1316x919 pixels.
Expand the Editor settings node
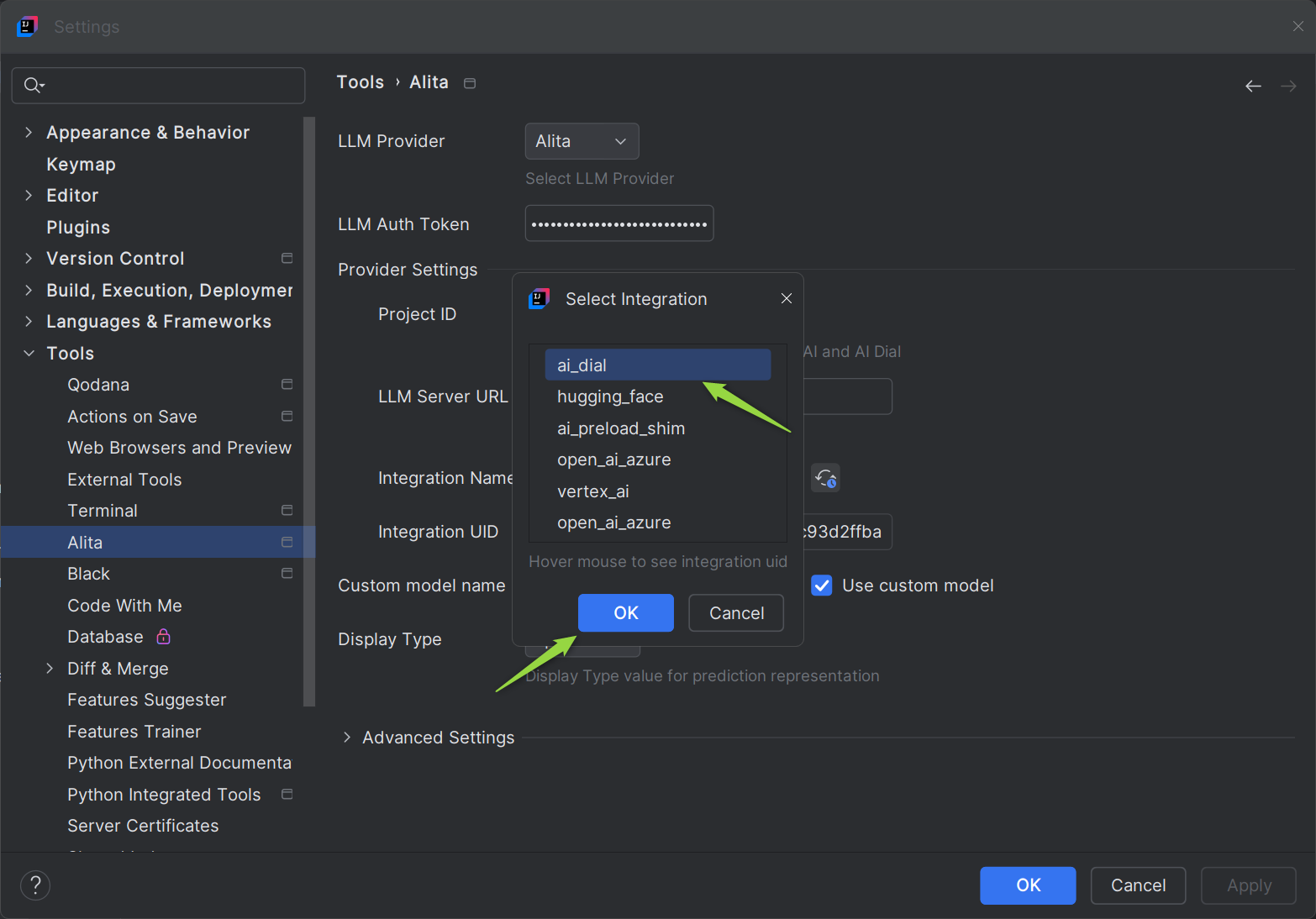(29, 195)
